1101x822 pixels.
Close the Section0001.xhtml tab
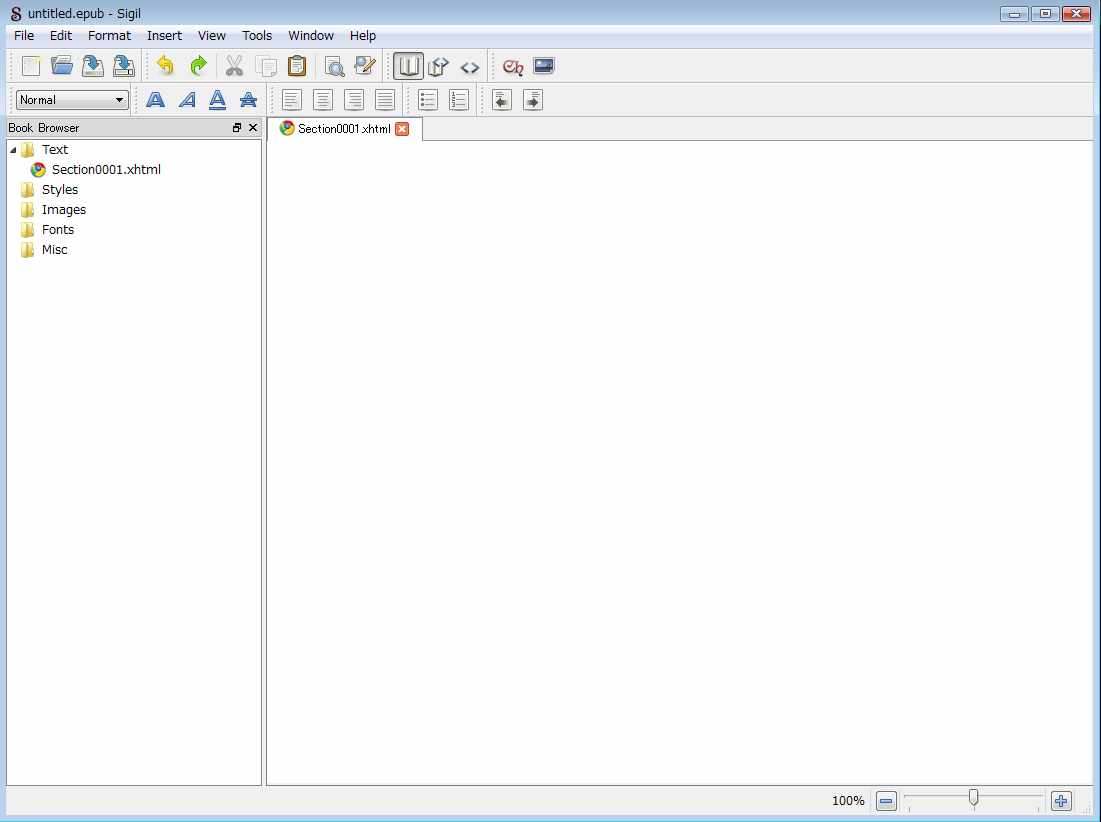402,129
